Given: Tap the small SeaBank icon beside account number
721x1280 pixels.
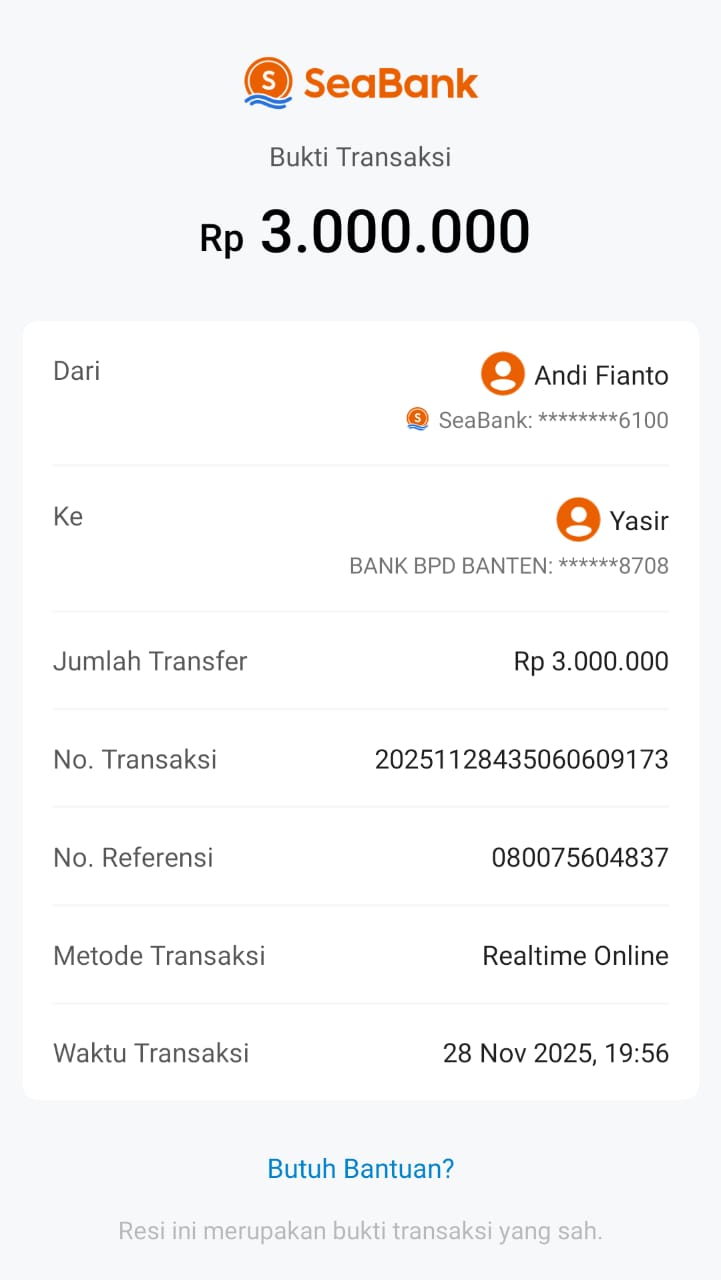Looking at the screenshot, I should point(417,420).
